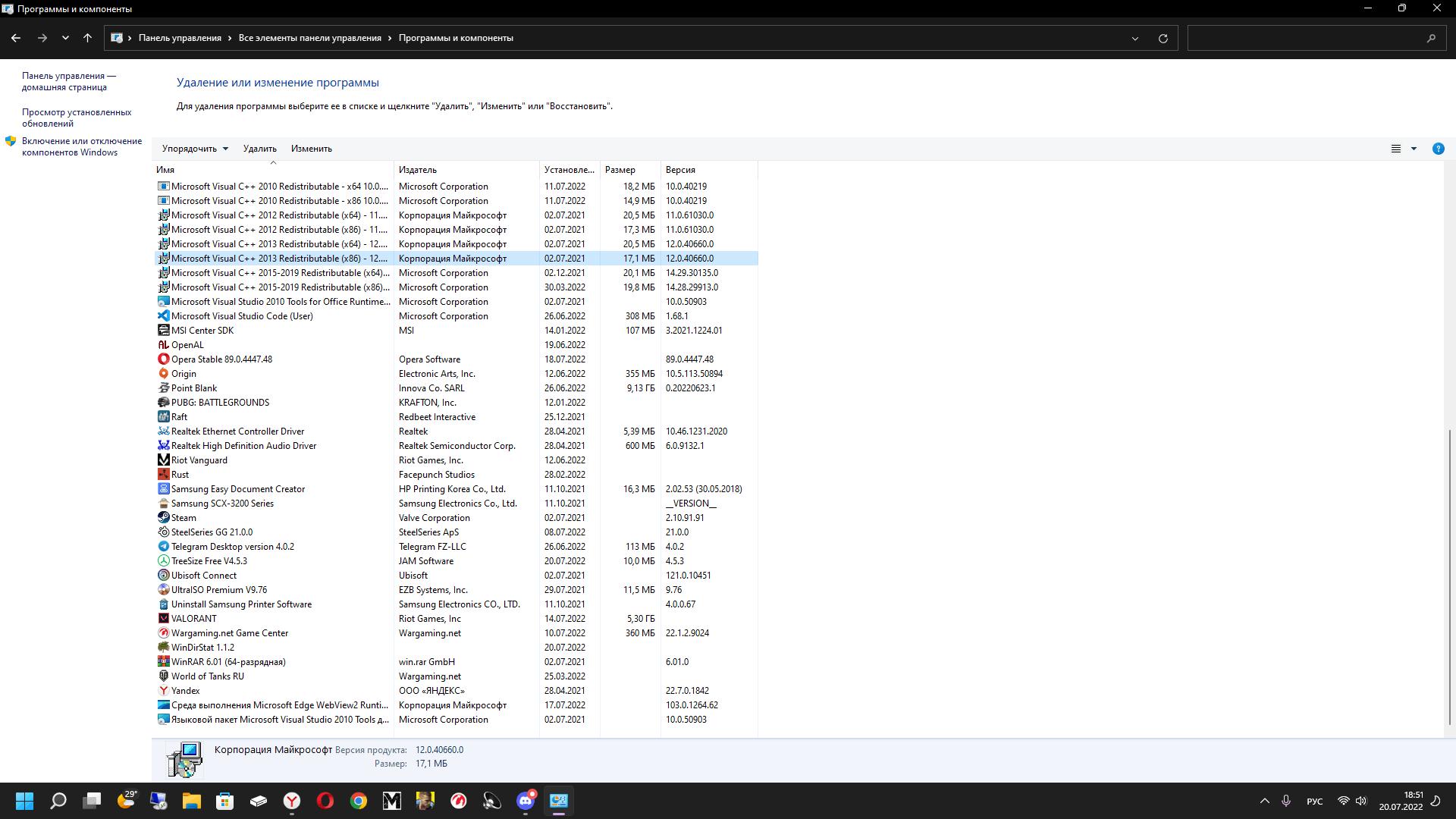Open Просмотр установленных обновлений link
1456x819 pixels.
[x=76, y=118]
